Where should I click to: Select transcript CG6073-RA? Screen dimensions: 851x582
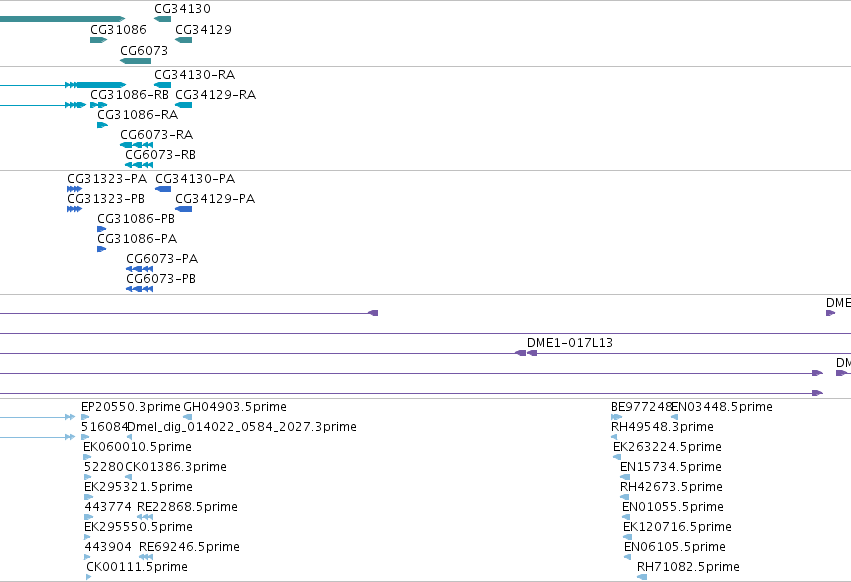[x=136, y=145]
